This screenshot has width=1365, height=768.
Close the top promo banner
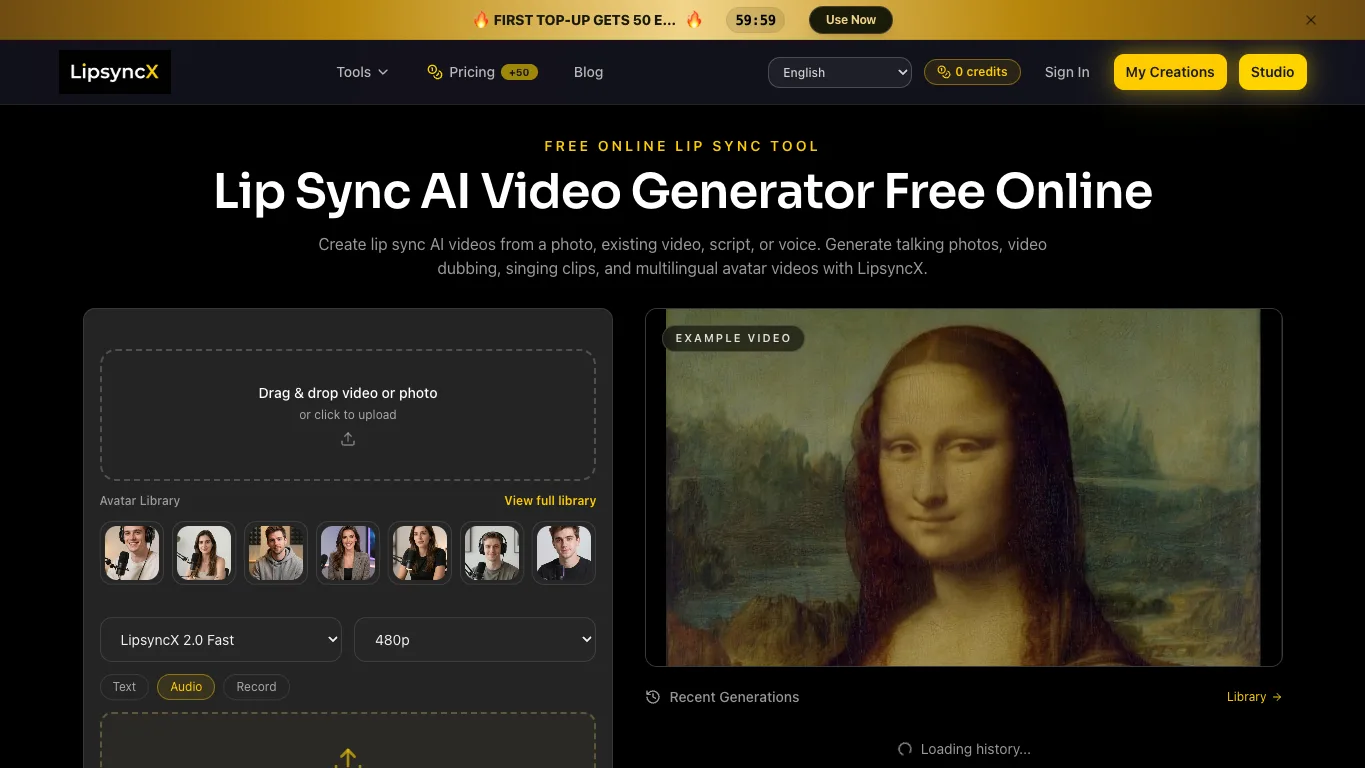(x=1311, y=20)
